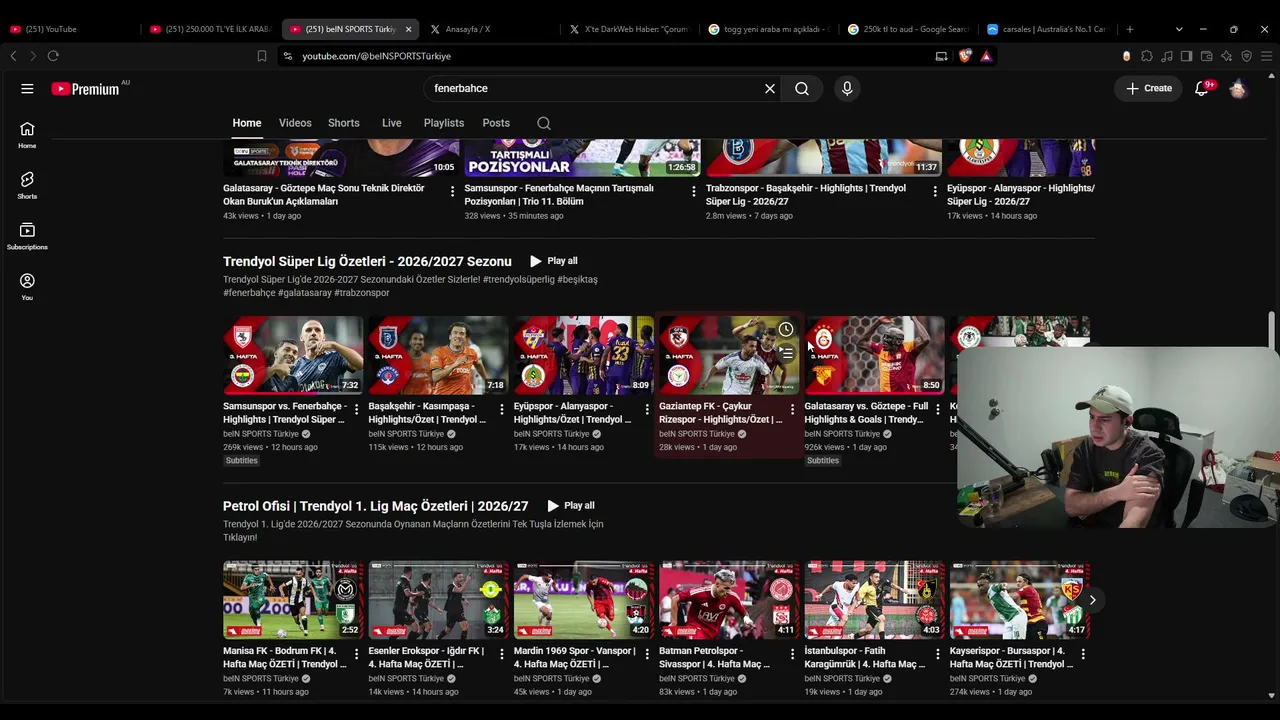
Task: Switch to the carsales browser tab
Action: point(1047,29)
